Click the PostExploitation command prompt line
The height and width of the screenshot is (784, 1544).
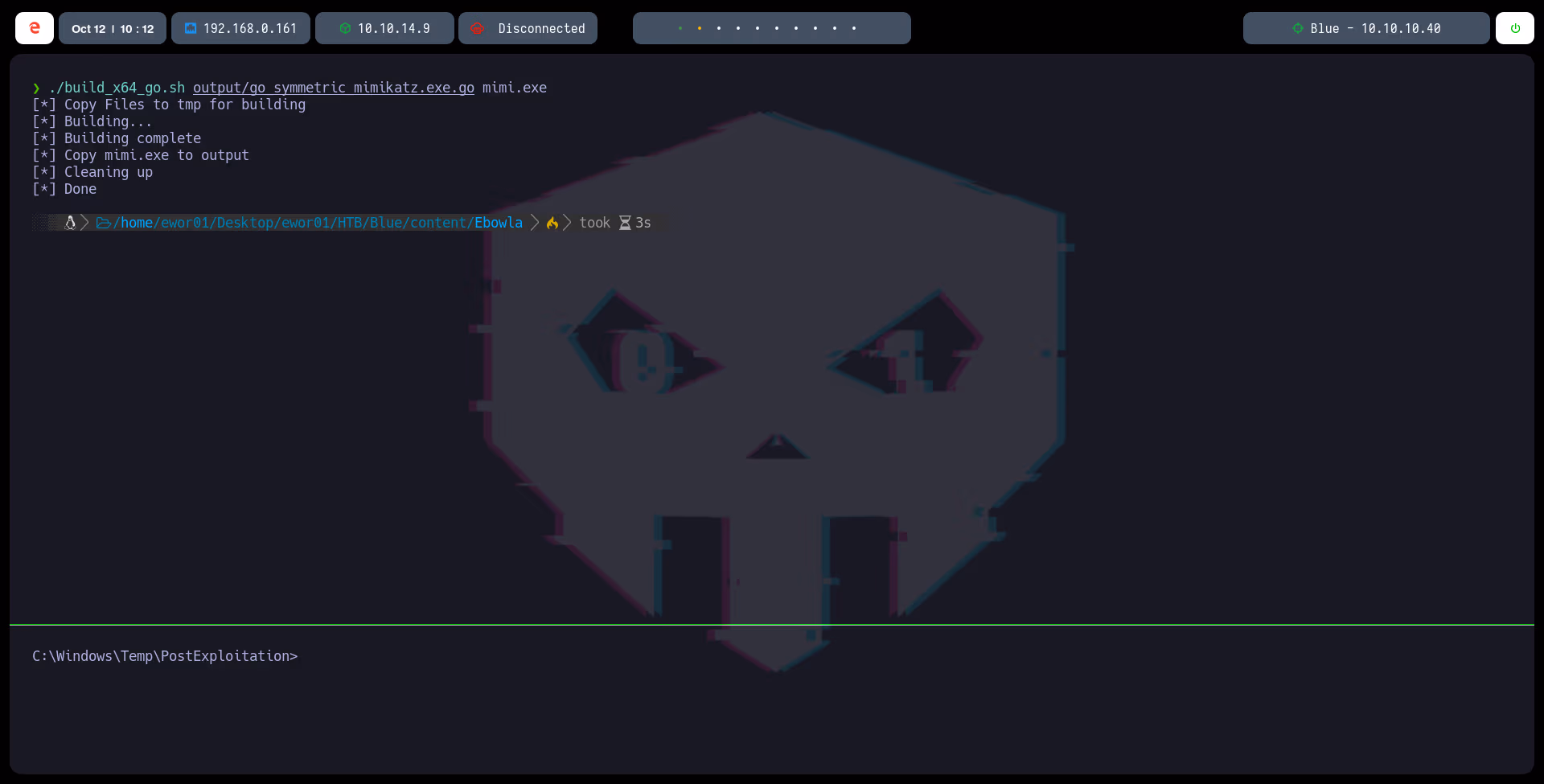coord(164,656)
